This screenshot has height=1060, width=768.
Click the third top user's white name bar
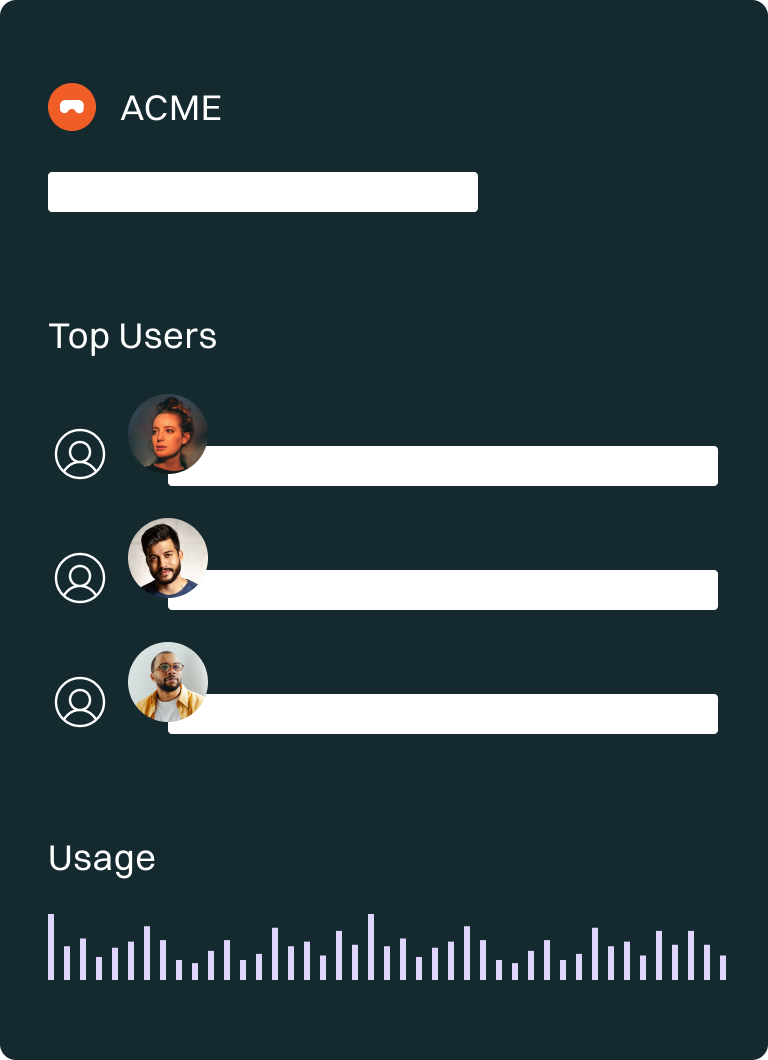pos(443,714)
